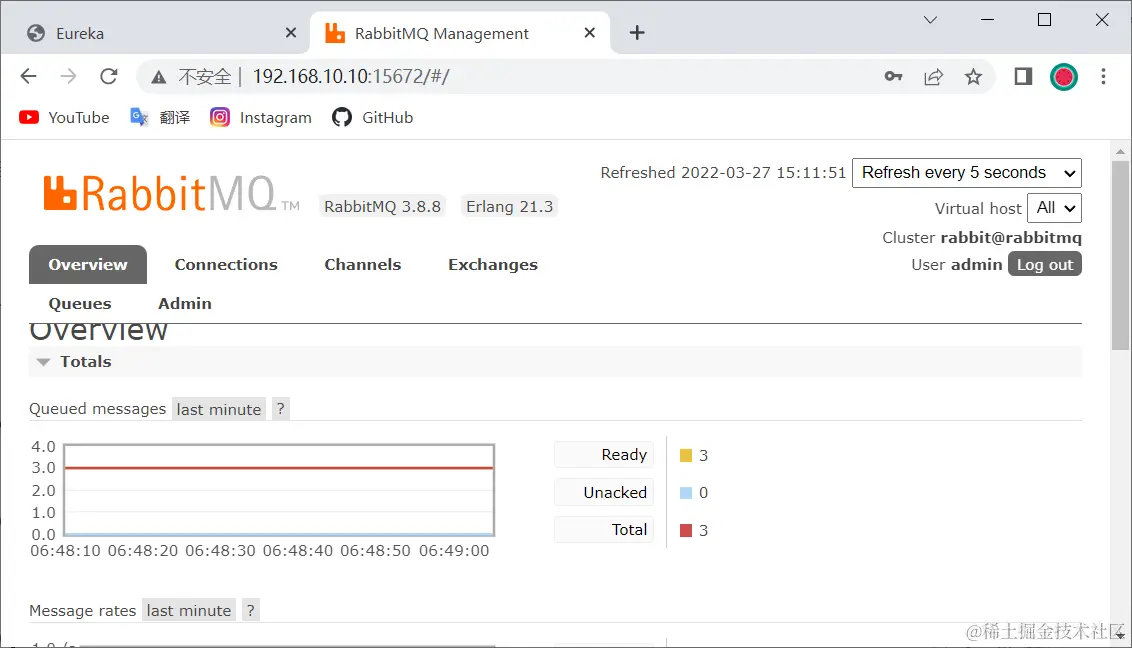Click the Refreshed 2022-03-27 15:11:51 timestamp

click(723, 173)
